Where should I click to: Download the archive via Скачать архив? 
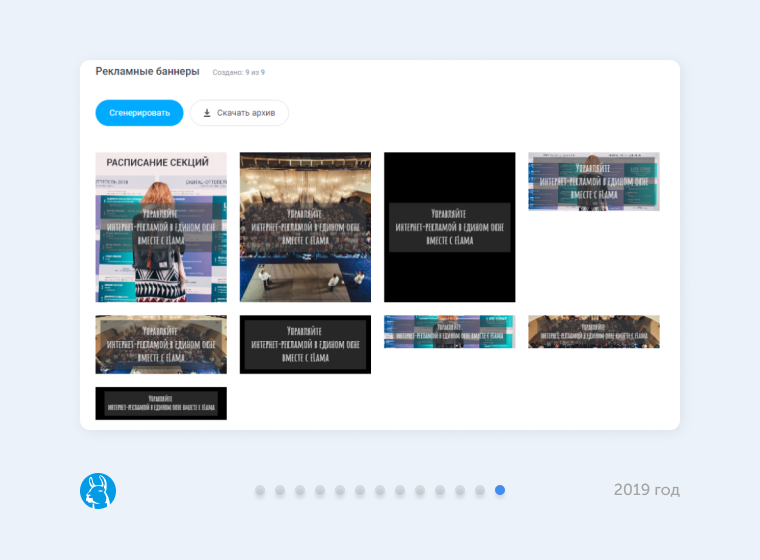coord(239,113)
